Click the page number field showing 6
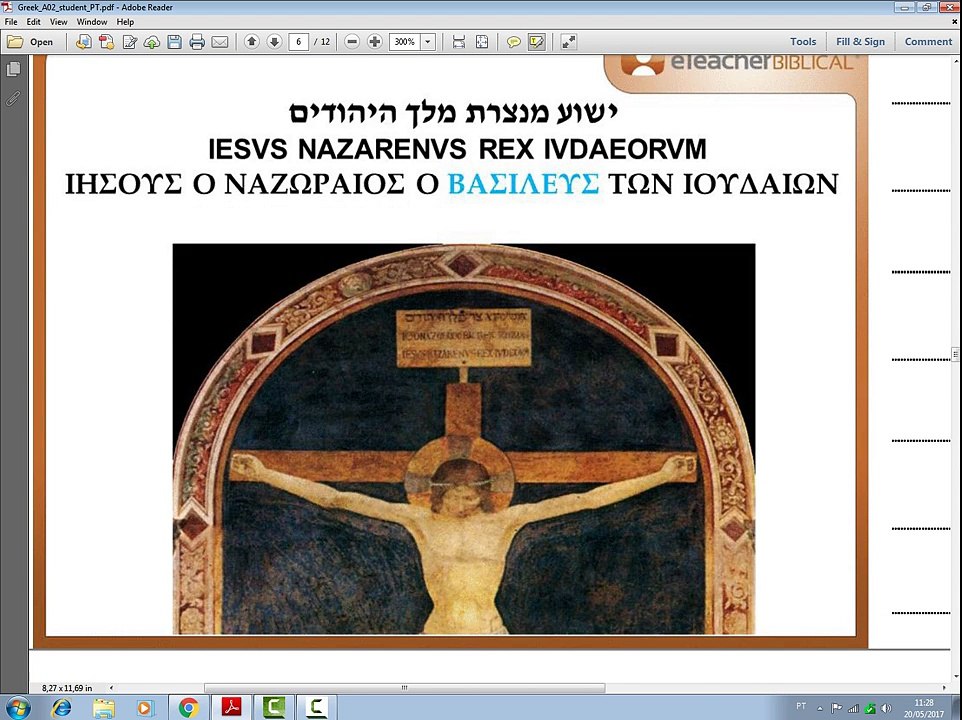962x720 pixels. coord(298,42)
